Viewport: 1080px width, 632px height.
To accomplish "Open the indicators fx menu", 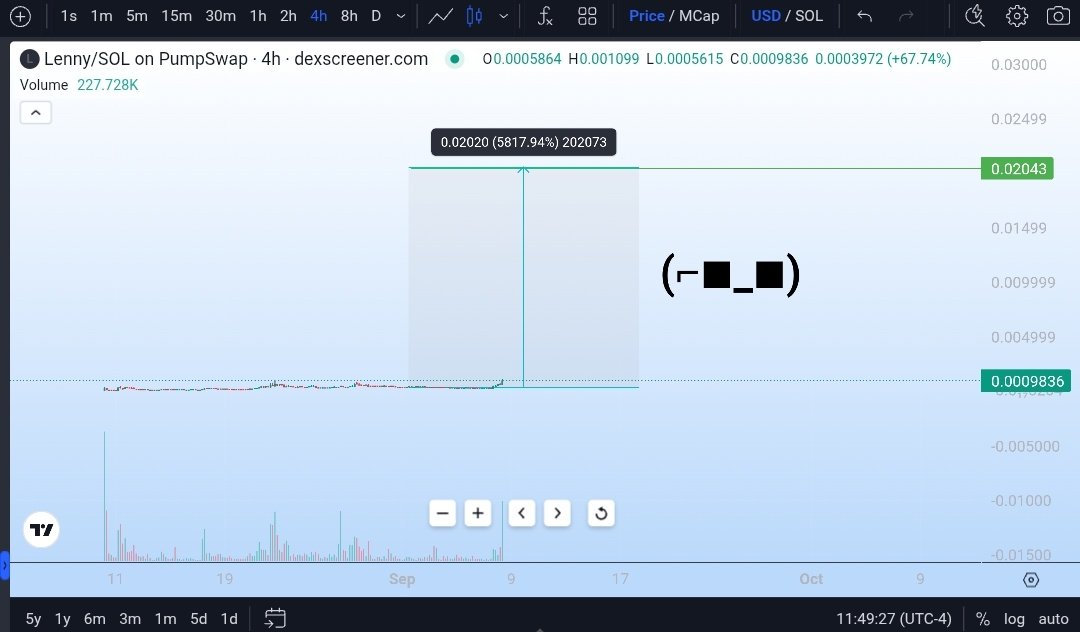I will (545, 16).
